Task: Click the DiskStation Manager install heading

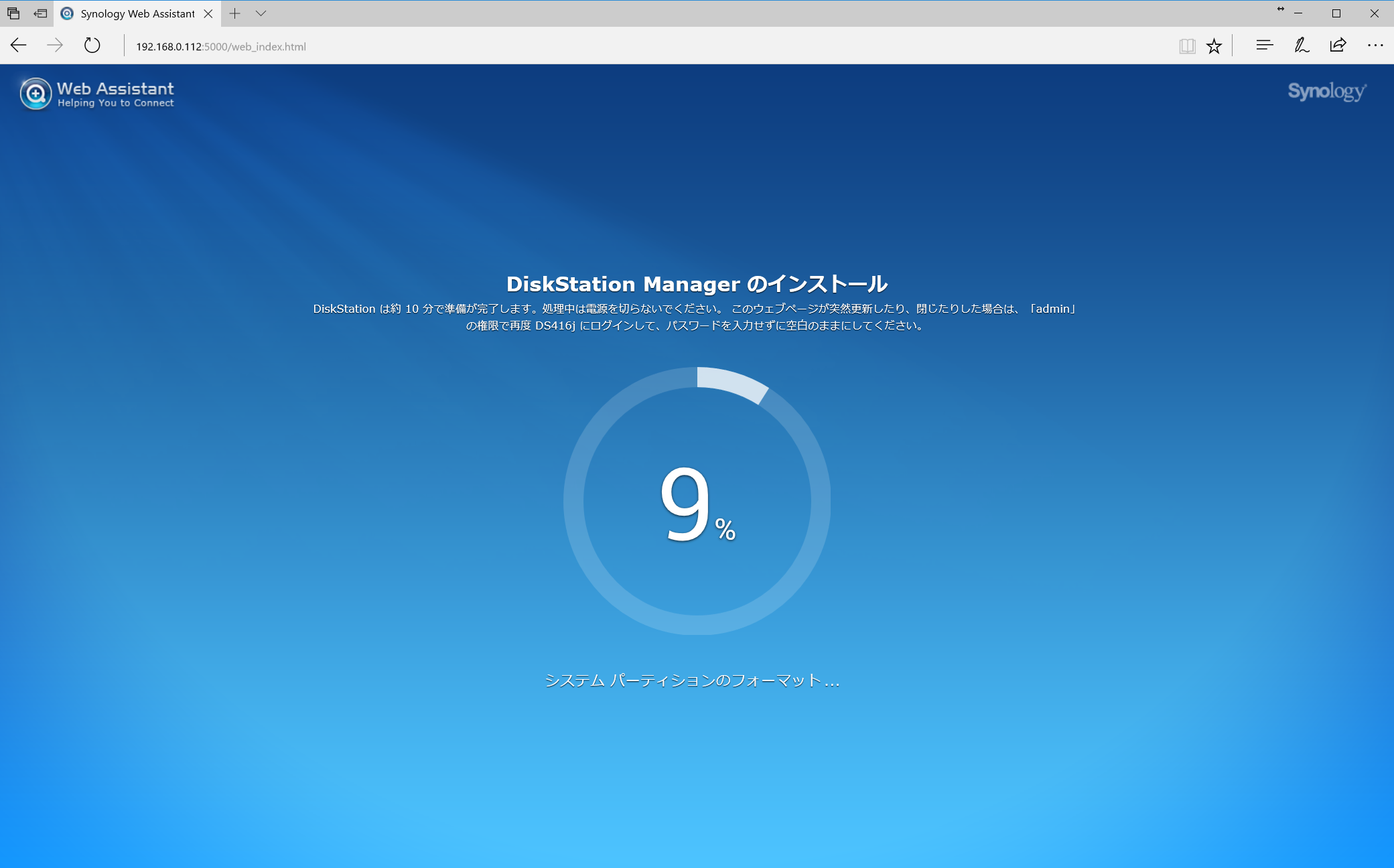Action: [x=697, y=284]
